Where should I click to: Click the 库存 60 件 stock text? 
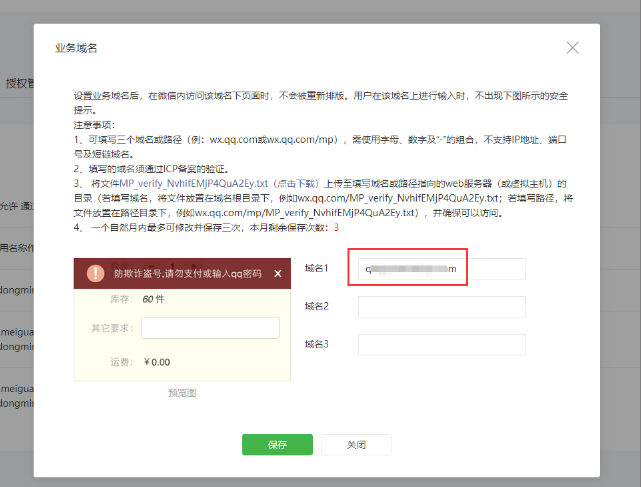138,298
